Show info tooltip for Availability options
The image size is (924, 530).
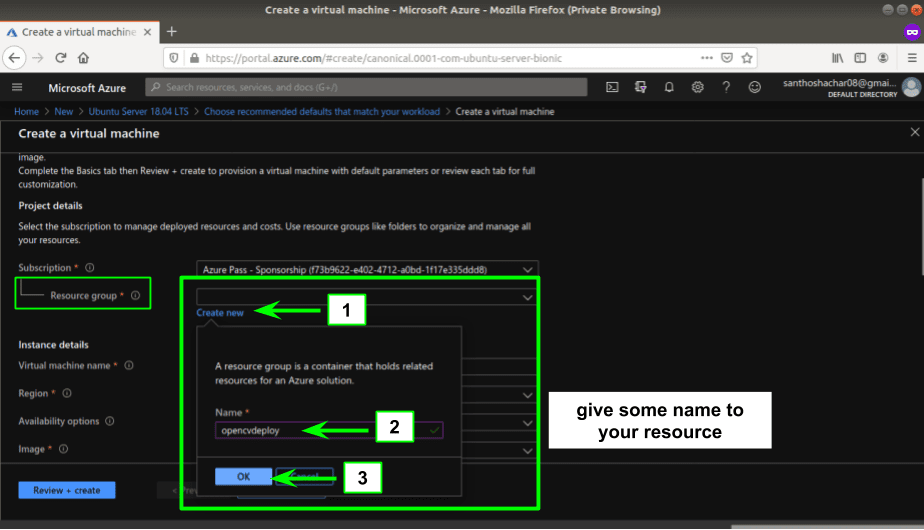point(110,421)
